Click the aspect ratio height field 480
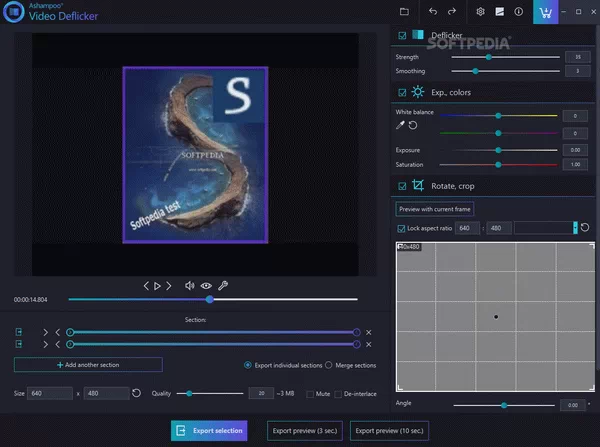Viewport: 600px width, 447px height. pos(499,228)
